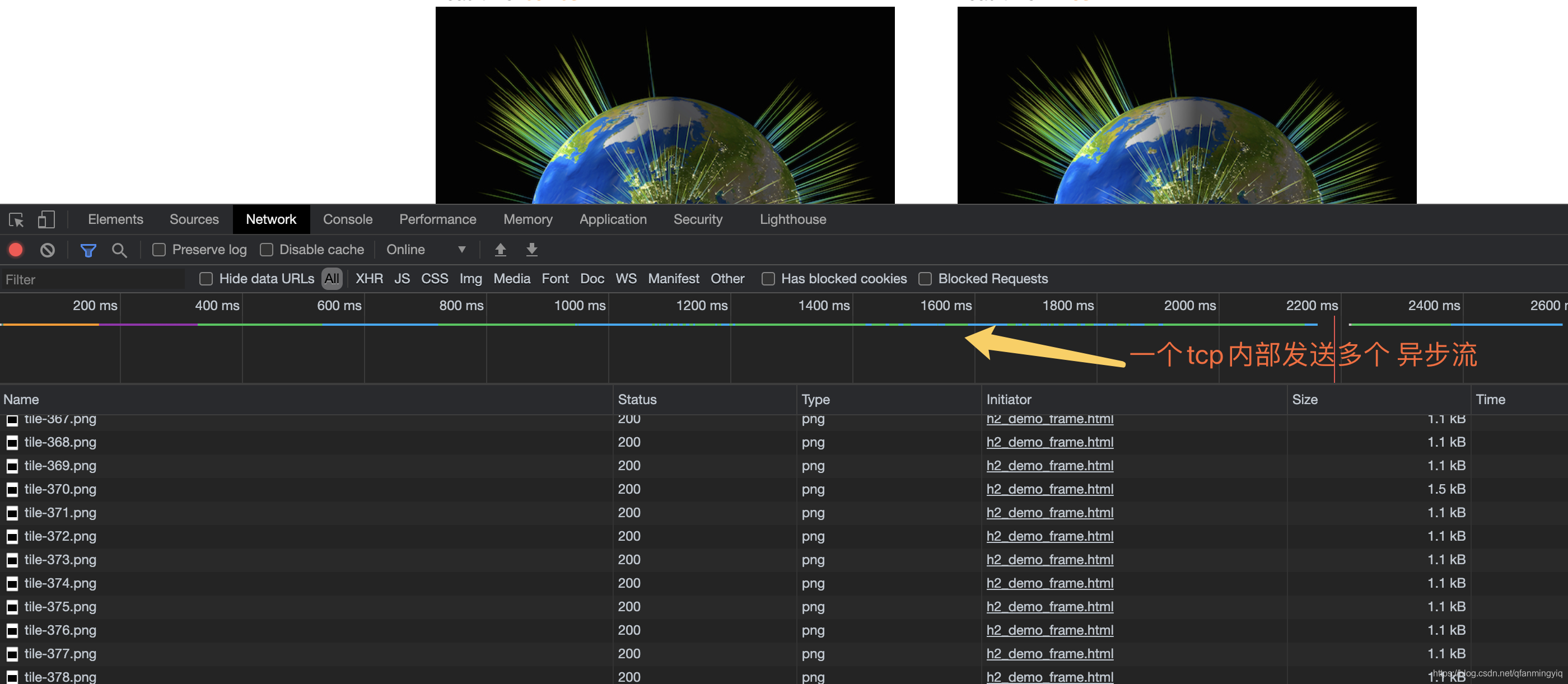
Task: Open the Performance tab
Action: click(437, 219)
